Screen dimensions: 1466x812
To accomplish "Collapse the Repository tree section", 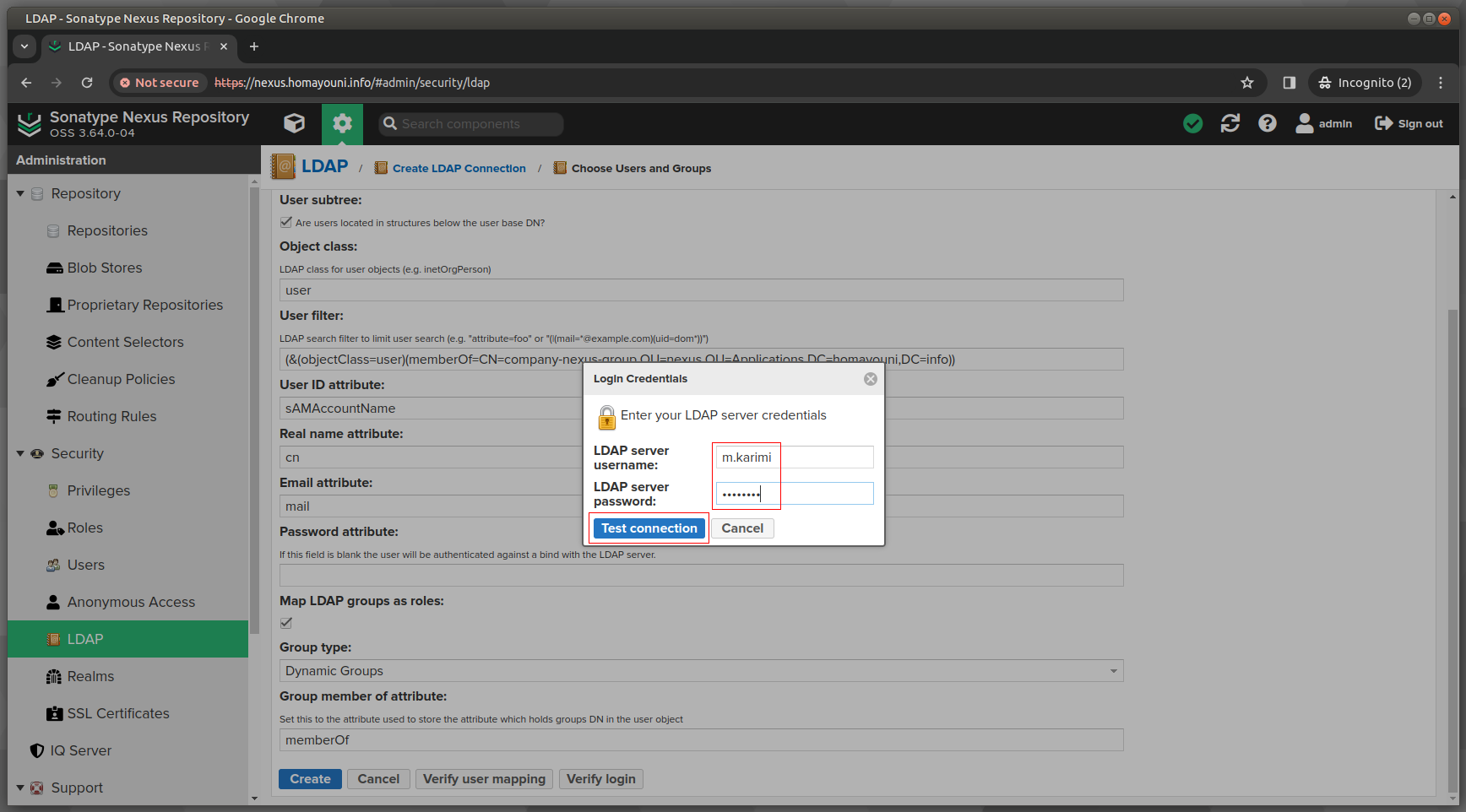I will (x=20, y=193).
